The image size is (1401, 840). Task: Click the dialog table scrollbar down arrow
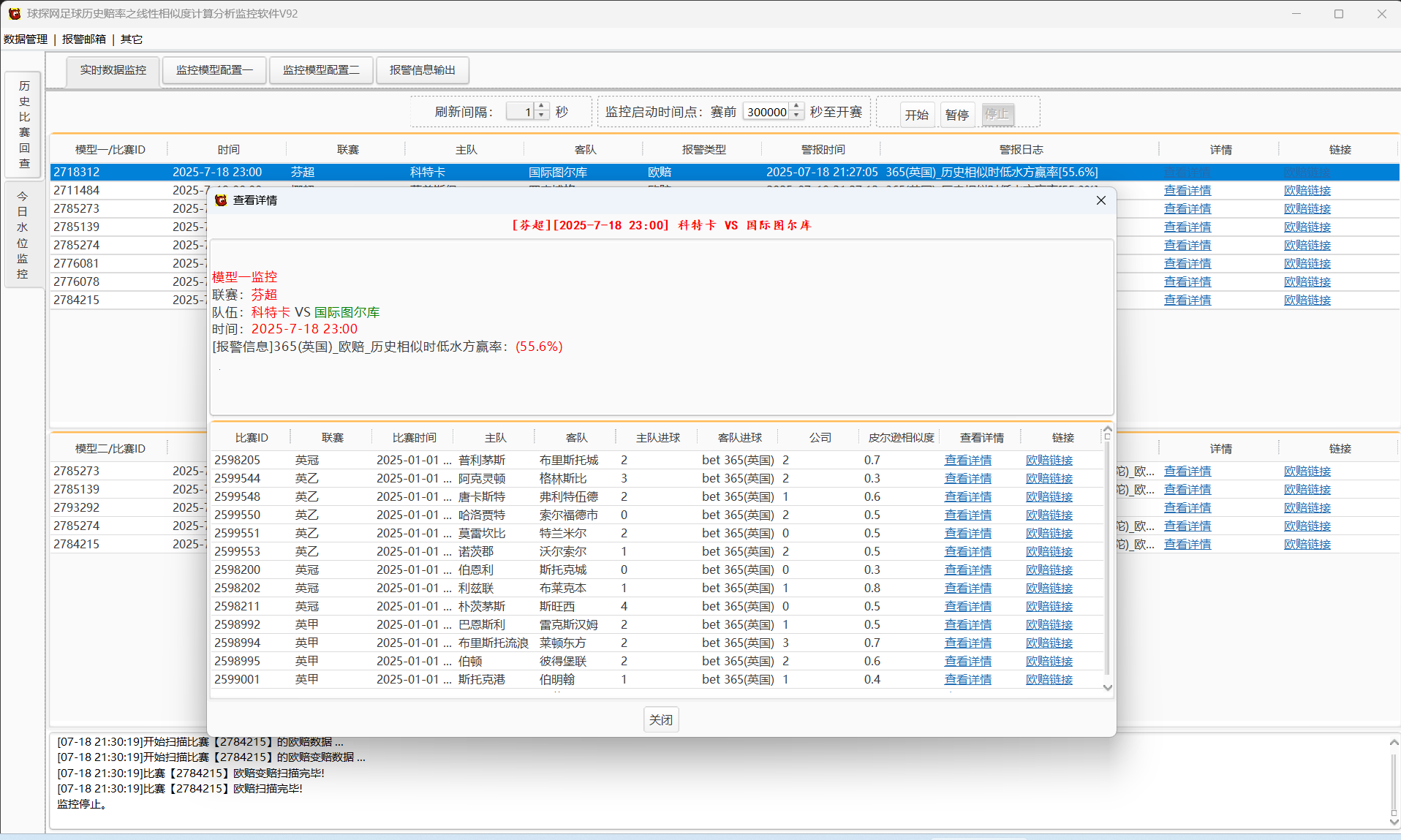[1107, 688]
